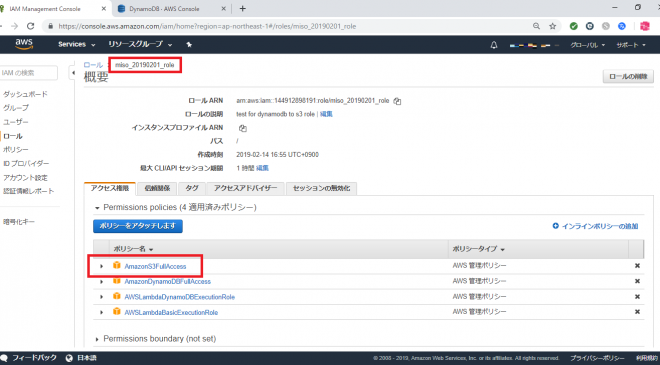The width and height of the screenshot is (660, 365).
Task: Click the AWS logo home icon
Action: tap(24, 44)
